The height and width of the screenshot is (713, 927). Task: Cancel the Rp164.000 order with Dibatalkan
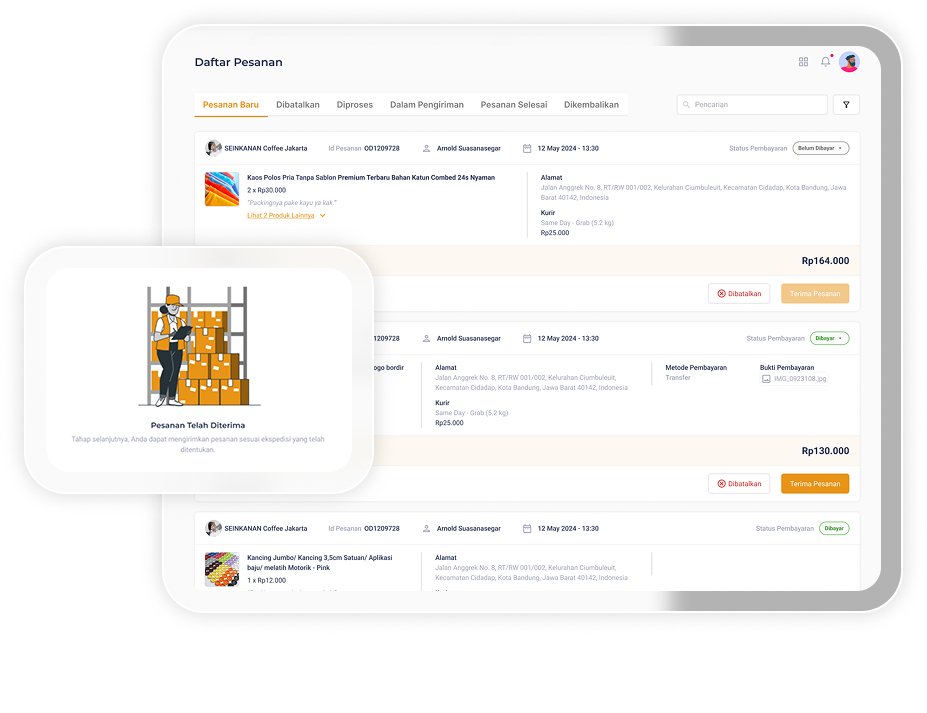[x=739, y=293]
